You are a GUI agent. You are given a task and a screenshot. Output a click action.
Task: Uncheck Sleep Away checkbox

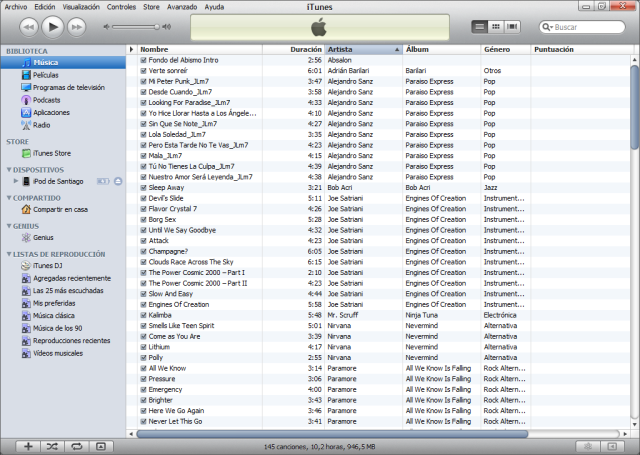coord(143,188)
